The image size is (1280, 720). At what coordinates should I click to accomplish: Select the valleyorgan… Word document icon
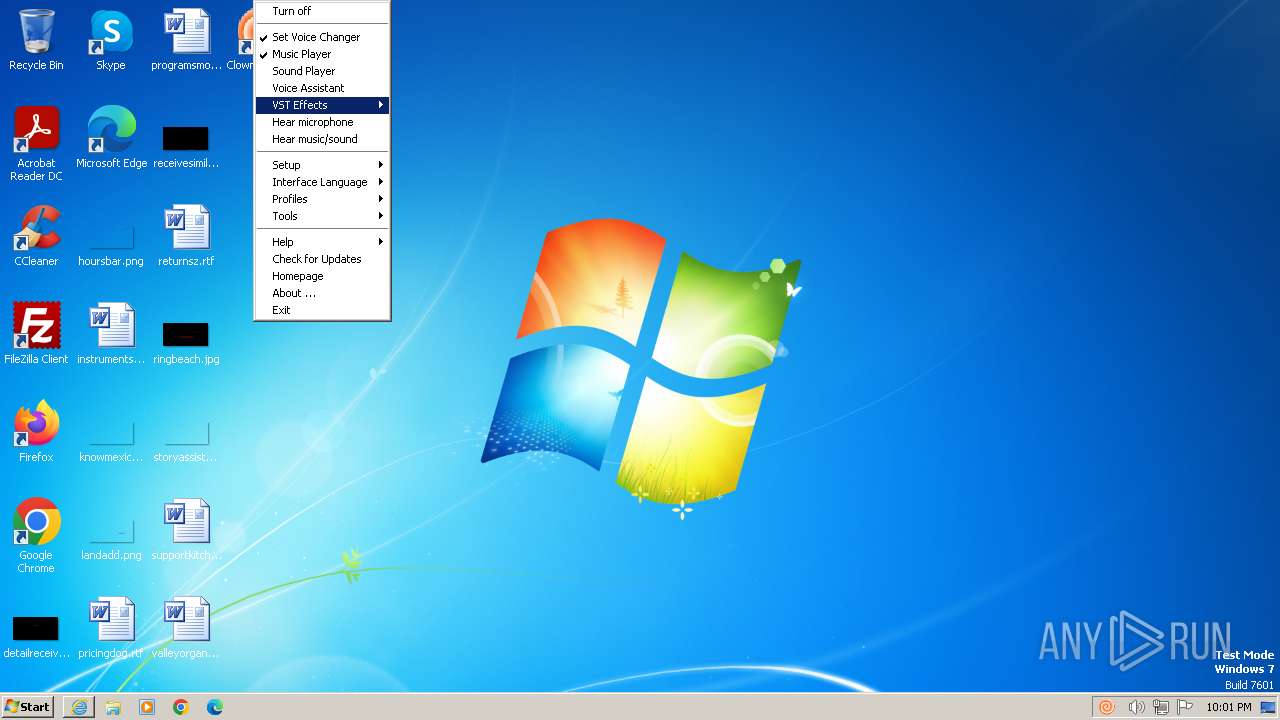tap(186, 628)
